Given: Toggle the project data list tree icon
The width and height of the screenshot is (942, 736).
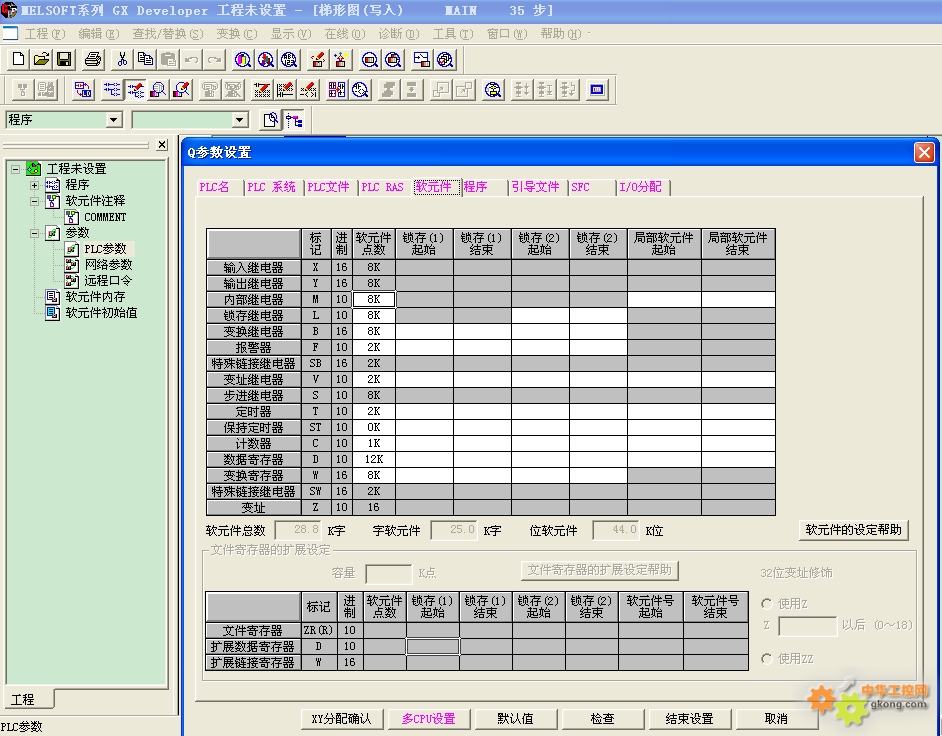Looking at the screenshot, I should coord(294,120).
